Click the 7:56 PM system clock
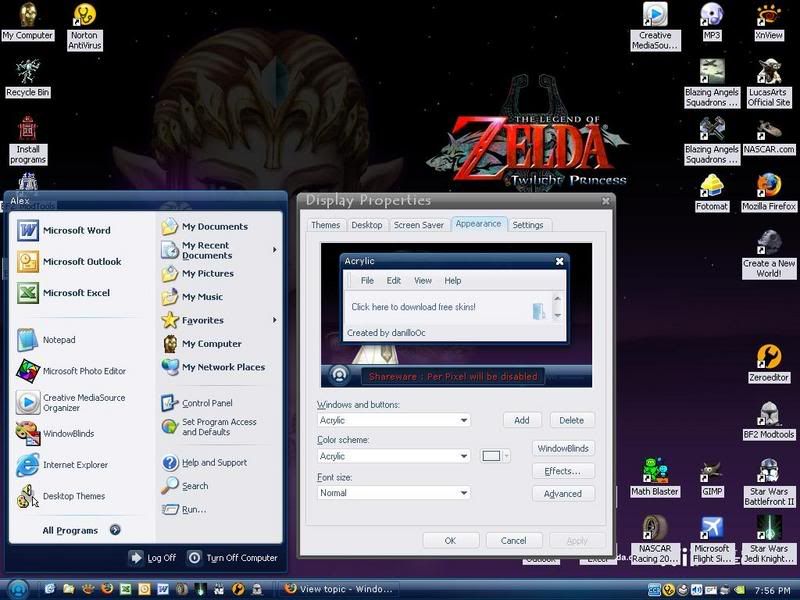This screenshot has height=600, width=800. click(x=772, y=590)
